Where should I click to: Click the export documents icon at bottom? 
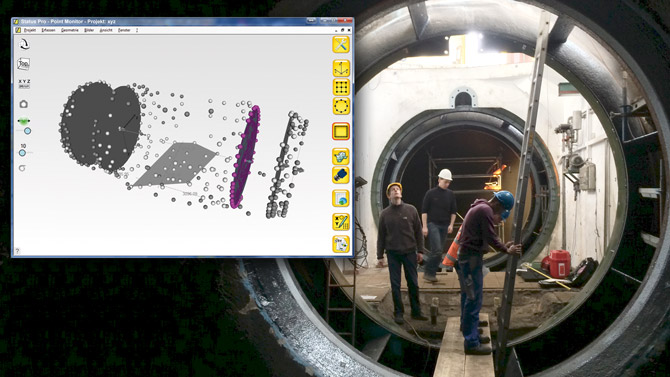(341, 244)
